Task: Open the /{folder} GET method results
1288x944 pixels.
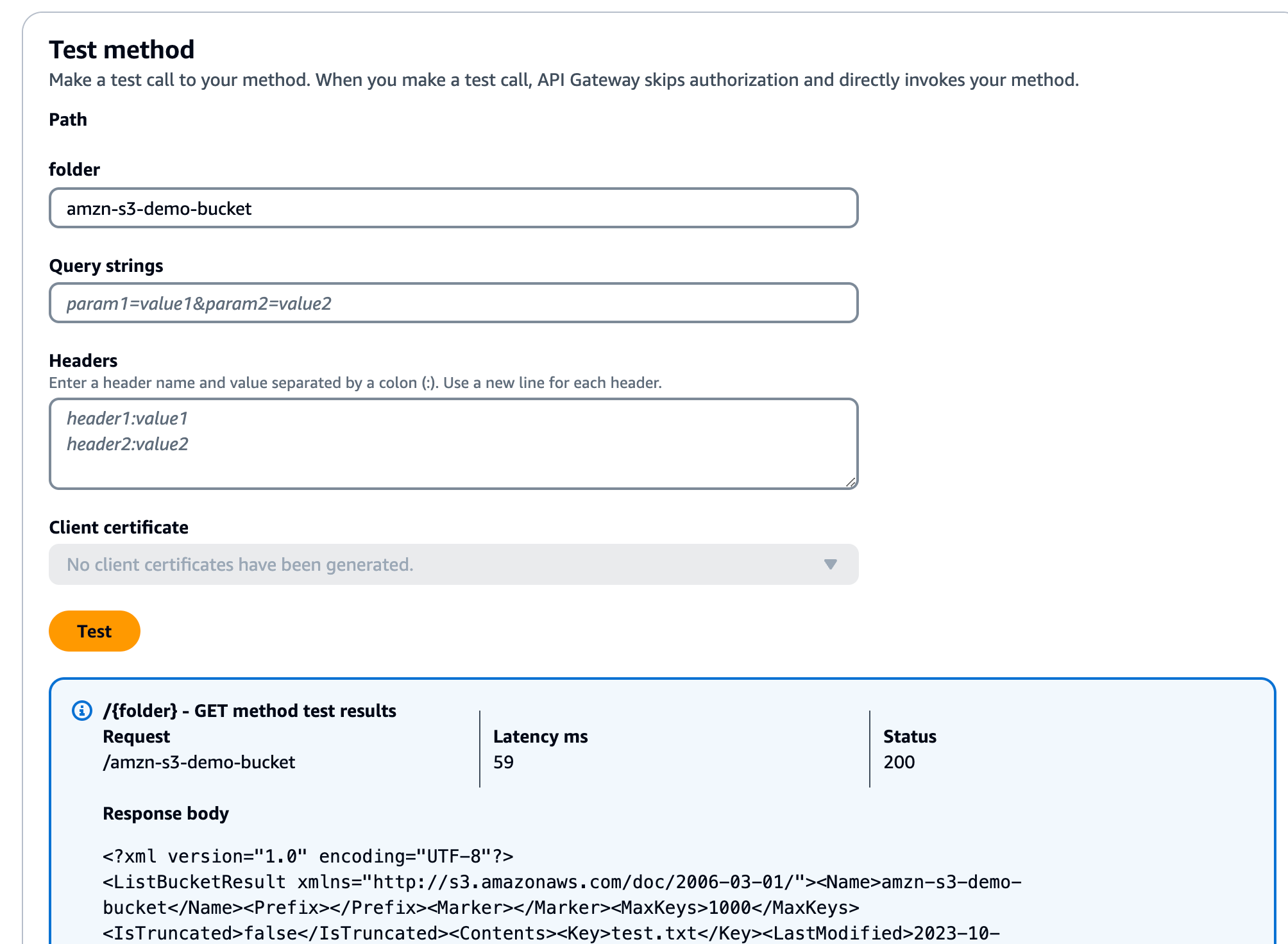Action: 248,711
